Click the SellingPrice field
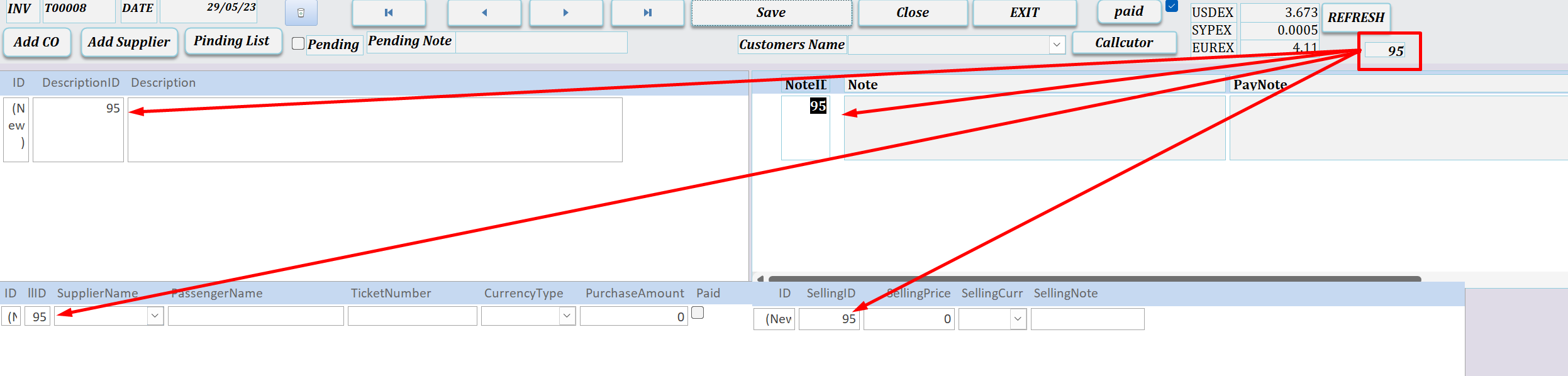 pyautogui.click(x=909, y=319)
